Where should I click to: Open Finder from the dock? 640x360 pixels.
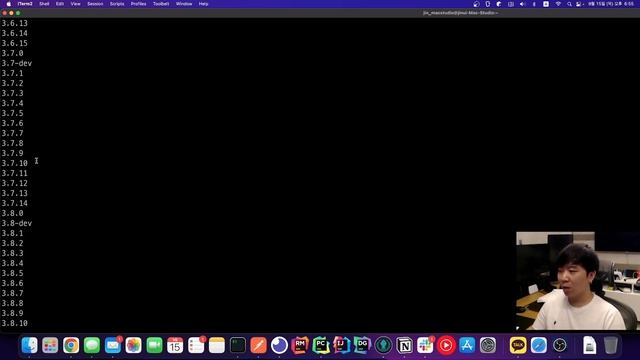tap(29, 345)
